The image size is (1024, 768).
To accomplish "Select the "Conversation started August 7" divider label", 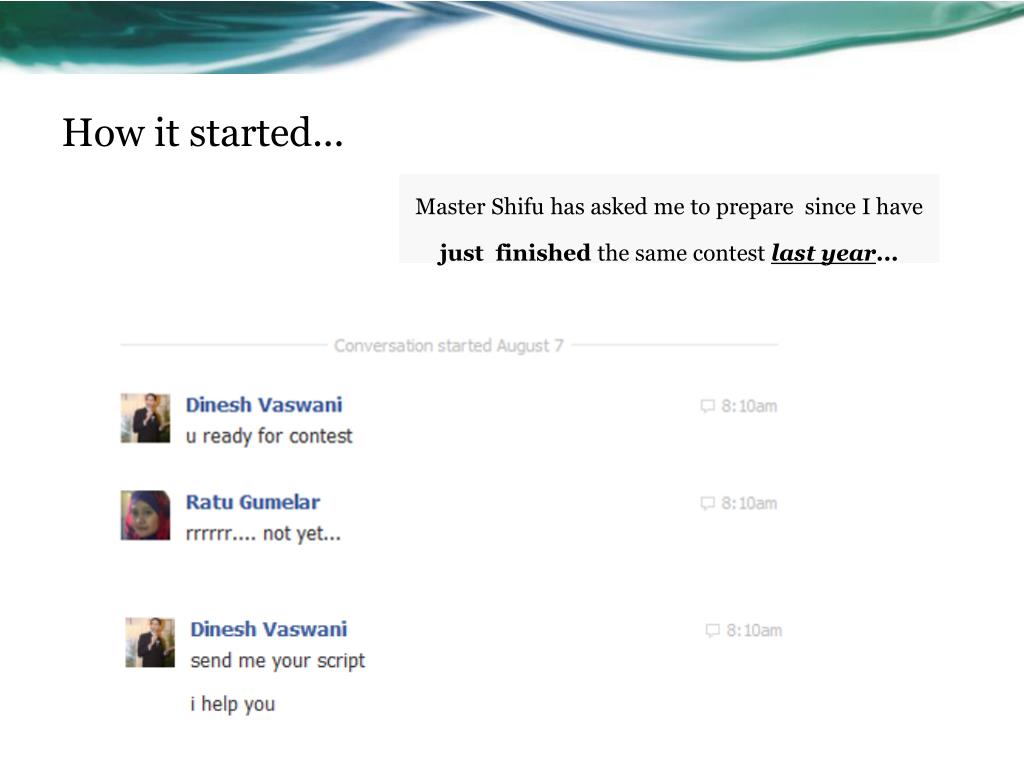I will tap(449, 345).
